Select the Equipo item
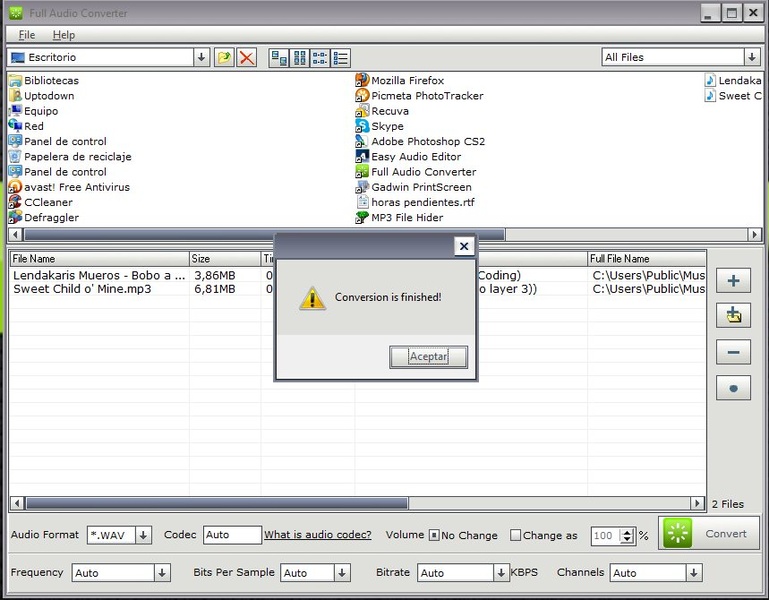This screenshot has width=769, height=600. pos(33,111)
